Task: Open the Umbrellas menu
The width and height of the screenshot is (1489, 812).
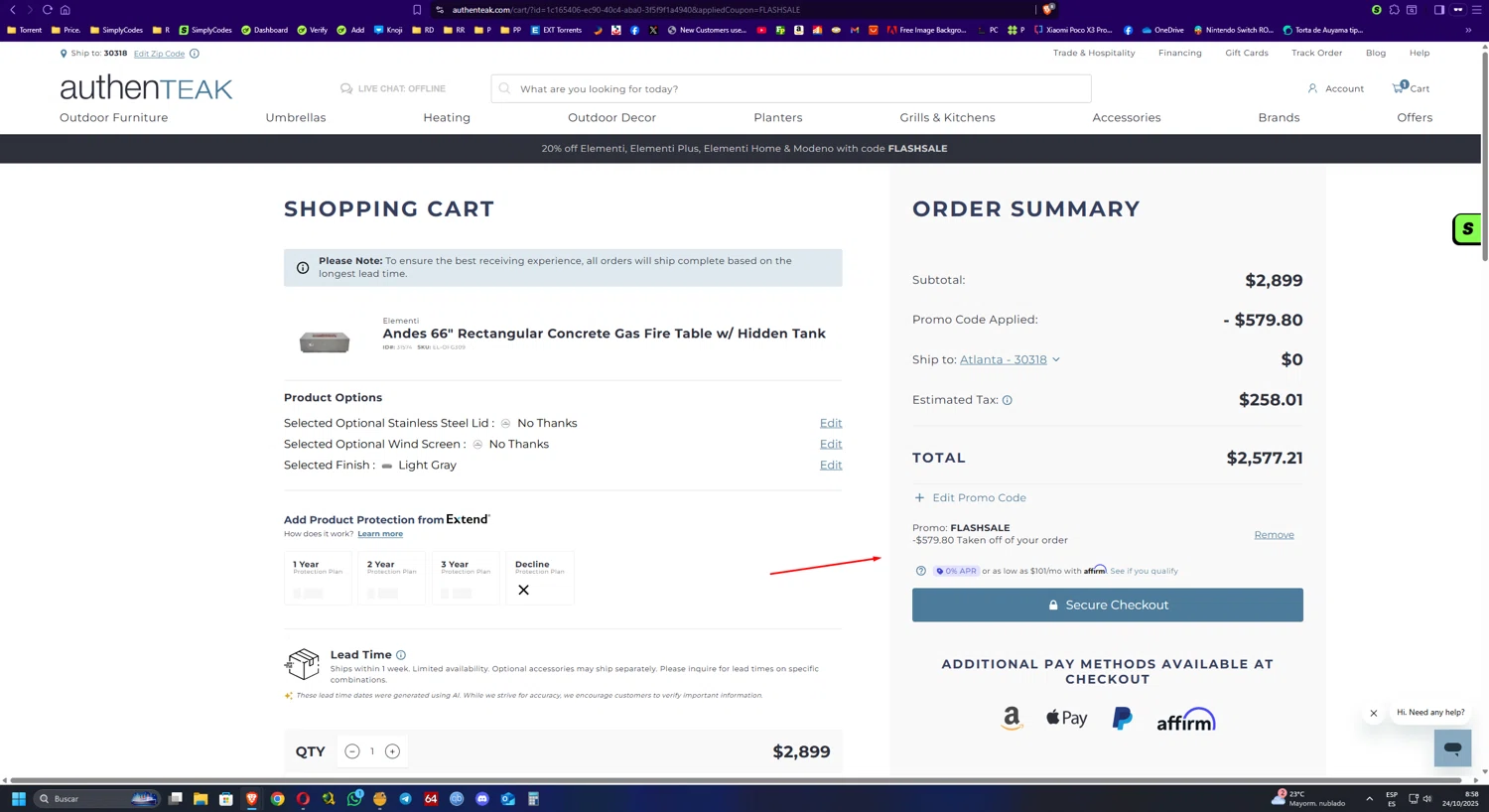Action: [296, 118]
